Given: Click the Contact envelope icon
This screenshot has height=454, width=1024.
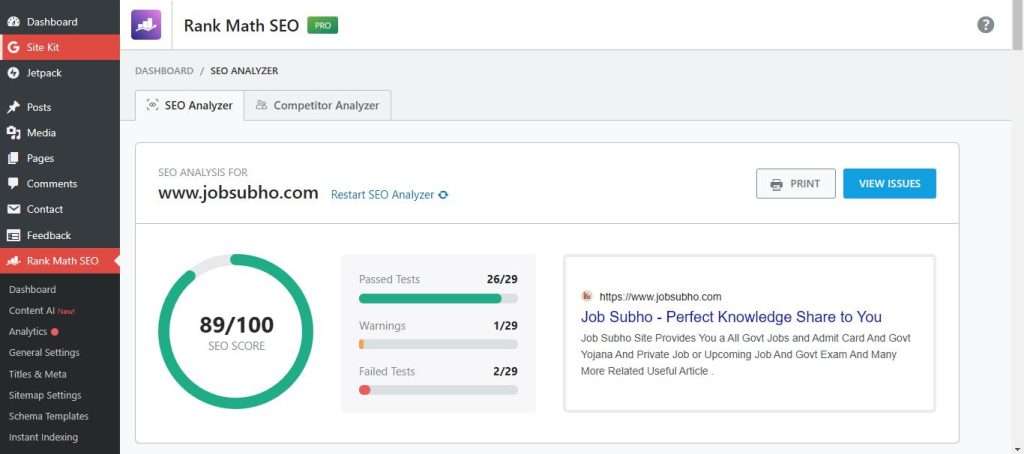Looking at the screenshot, I should [13, 209].
